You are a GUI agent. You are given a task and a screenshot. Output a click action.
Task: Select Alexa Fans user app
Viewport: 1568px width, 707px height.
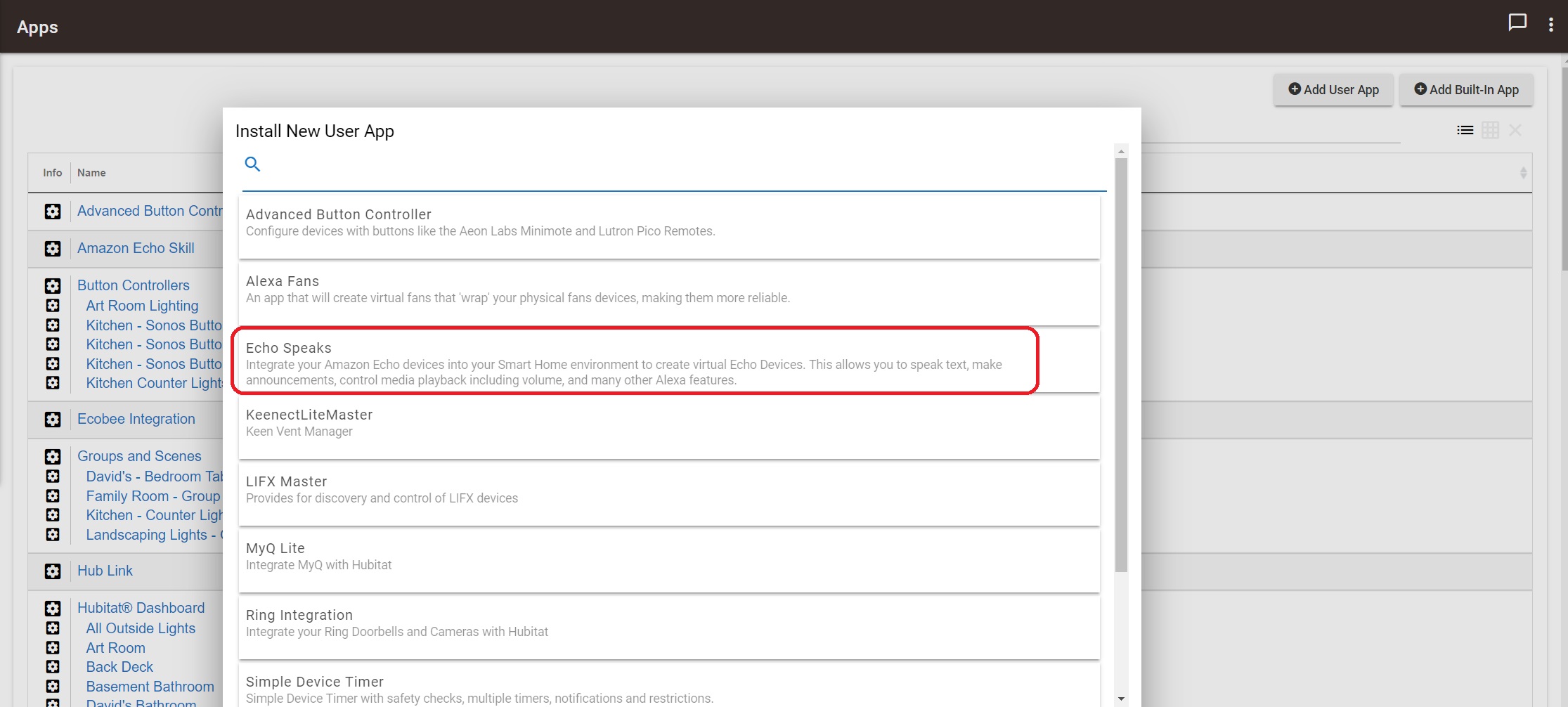[669, 293]
